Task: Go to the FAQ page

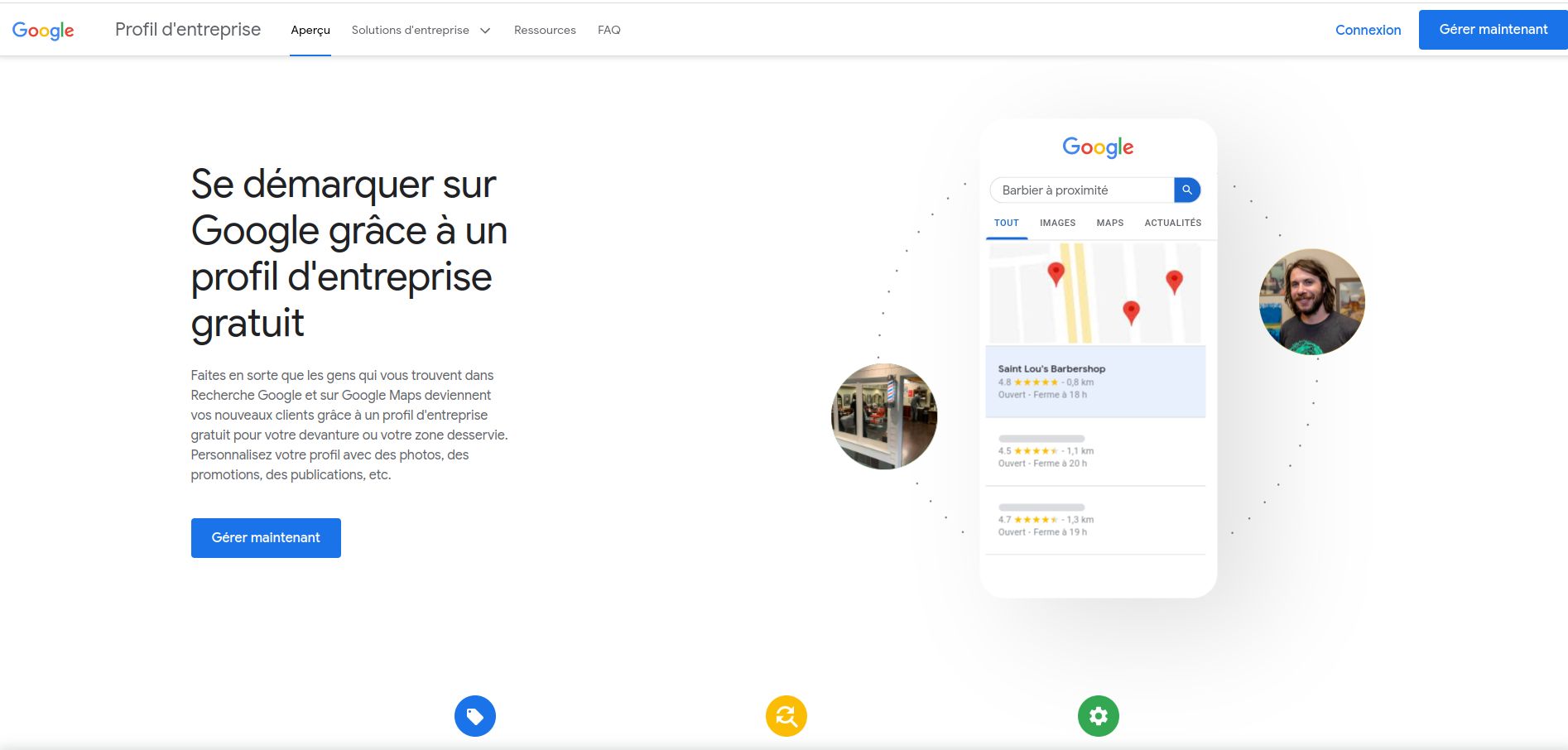Action: coord(609,30)
